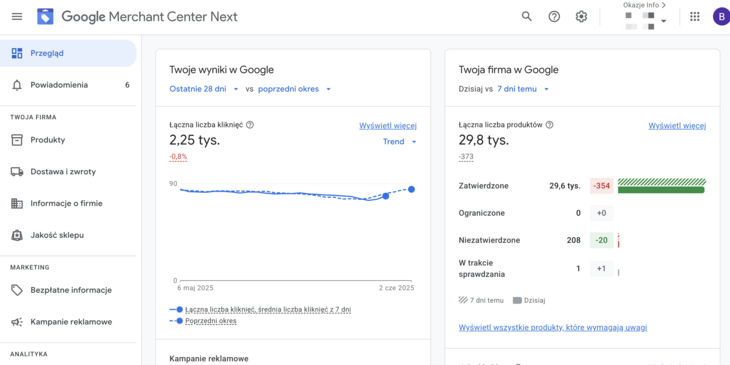This screenshot has width=730, height=365.
Task: Click the Bezpłatne informacje tag icon
Action: [17, 290]
